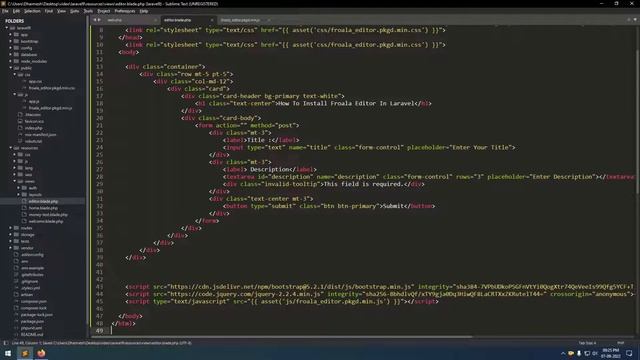Open the Edit menu
This screenshot has height=360, width=640.
tap(16, 11)
